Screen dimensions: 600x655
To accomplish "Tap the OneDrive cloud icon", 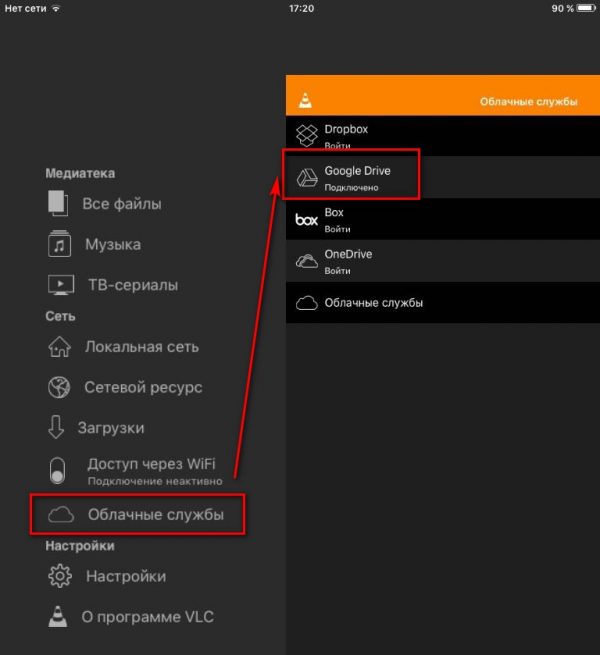I will pos(306,261).
